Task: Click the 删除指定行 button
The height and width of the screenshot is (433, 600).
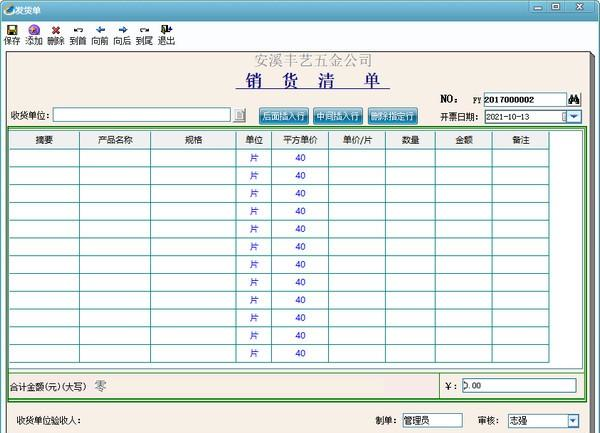Action: click(393, 116)
